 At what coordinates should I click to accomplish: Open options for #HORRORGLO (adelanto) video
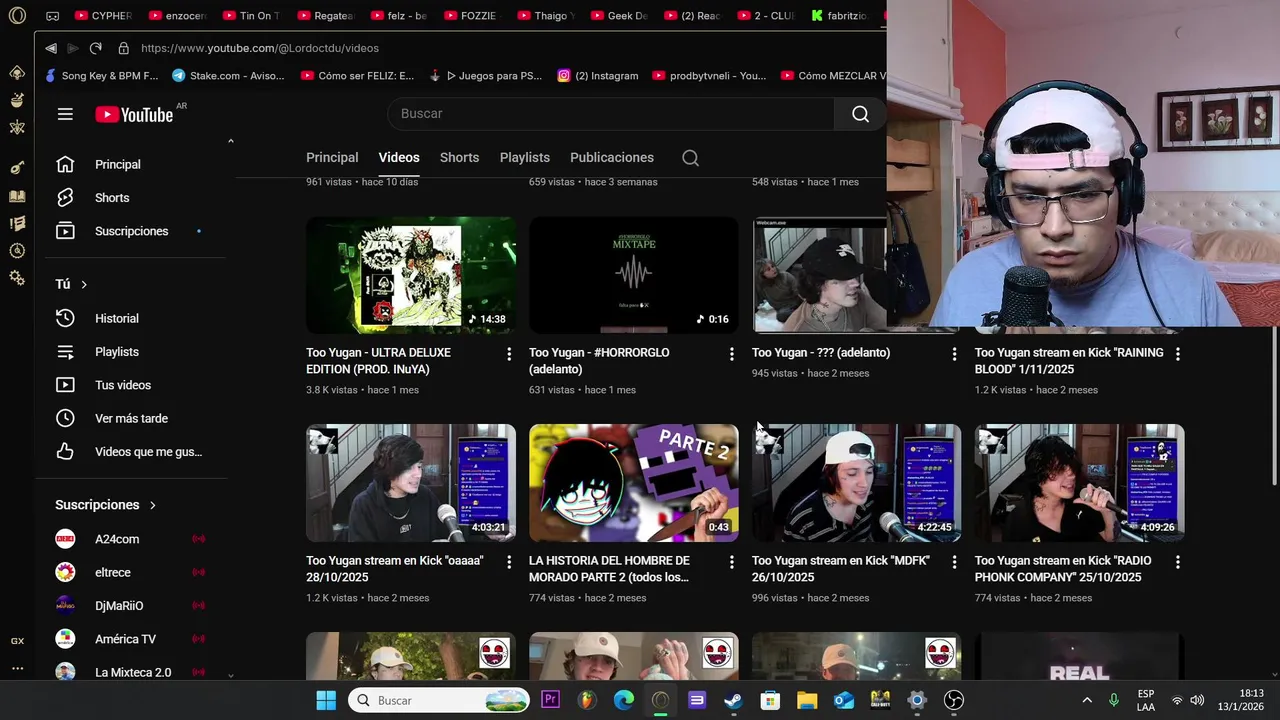pyautogui.click(x=731, y=354)
